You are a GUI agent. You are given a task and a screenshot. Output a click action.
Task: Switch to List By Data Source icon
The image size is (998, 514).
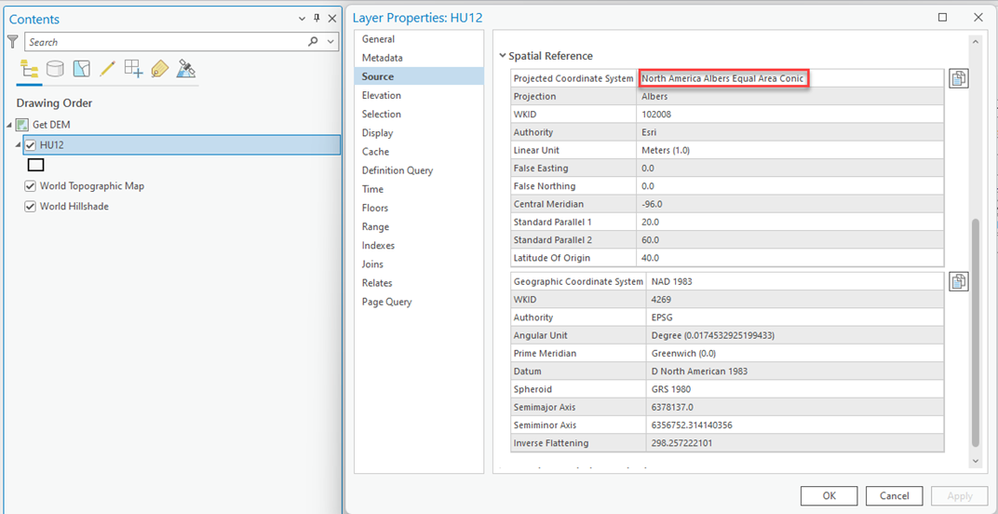coord(56,68)
